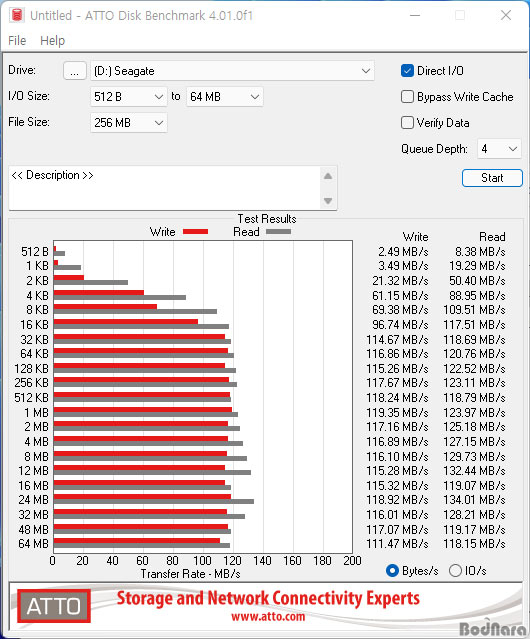Close the ATTO Disk Benchmark window

tap(506, 15)
